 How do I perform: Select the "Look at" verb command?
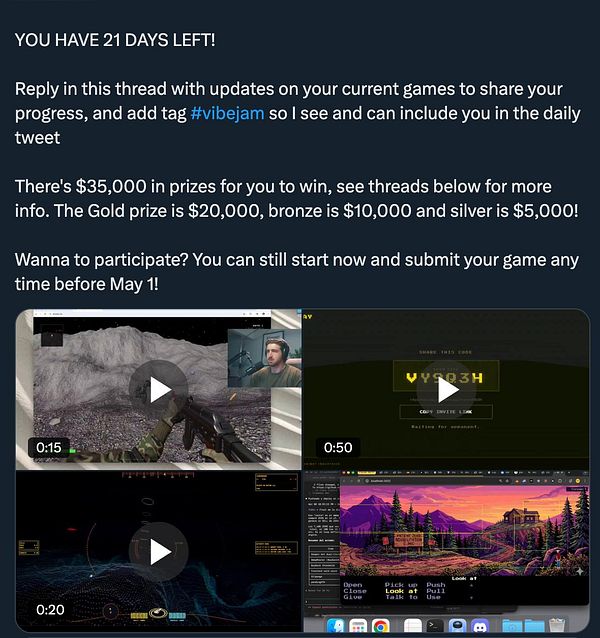401,591
